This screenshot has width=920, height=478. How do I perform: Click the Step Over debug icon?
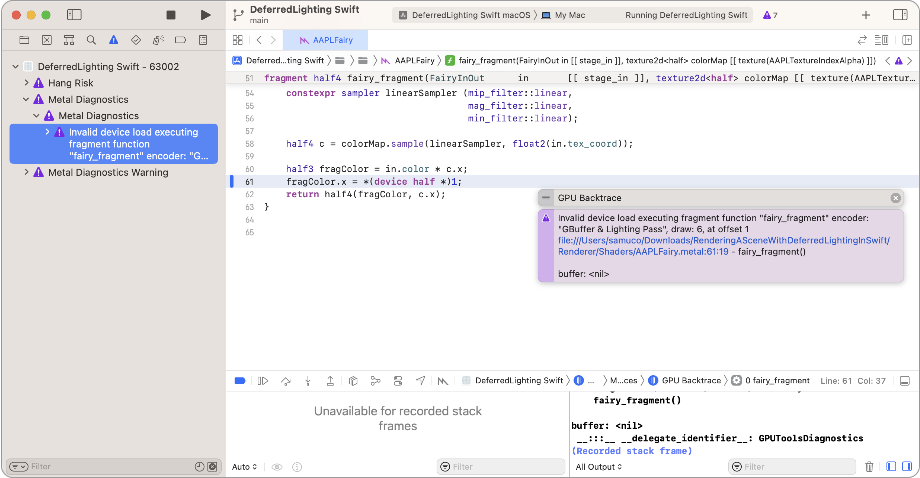click(x=285, y=381)
